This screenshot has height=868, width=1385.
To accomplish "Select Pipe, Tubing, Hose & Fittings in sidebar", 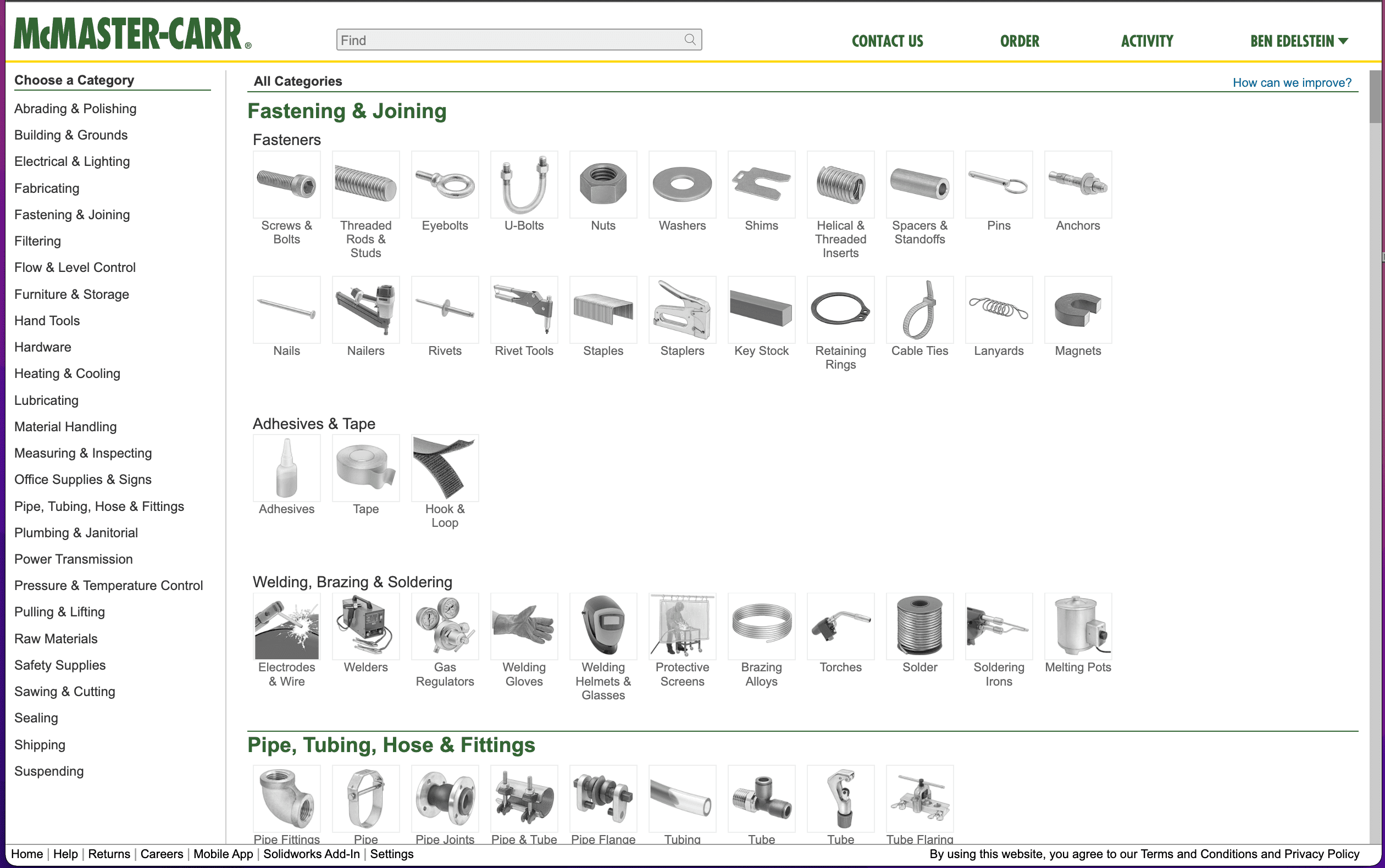I will [99, 506].
